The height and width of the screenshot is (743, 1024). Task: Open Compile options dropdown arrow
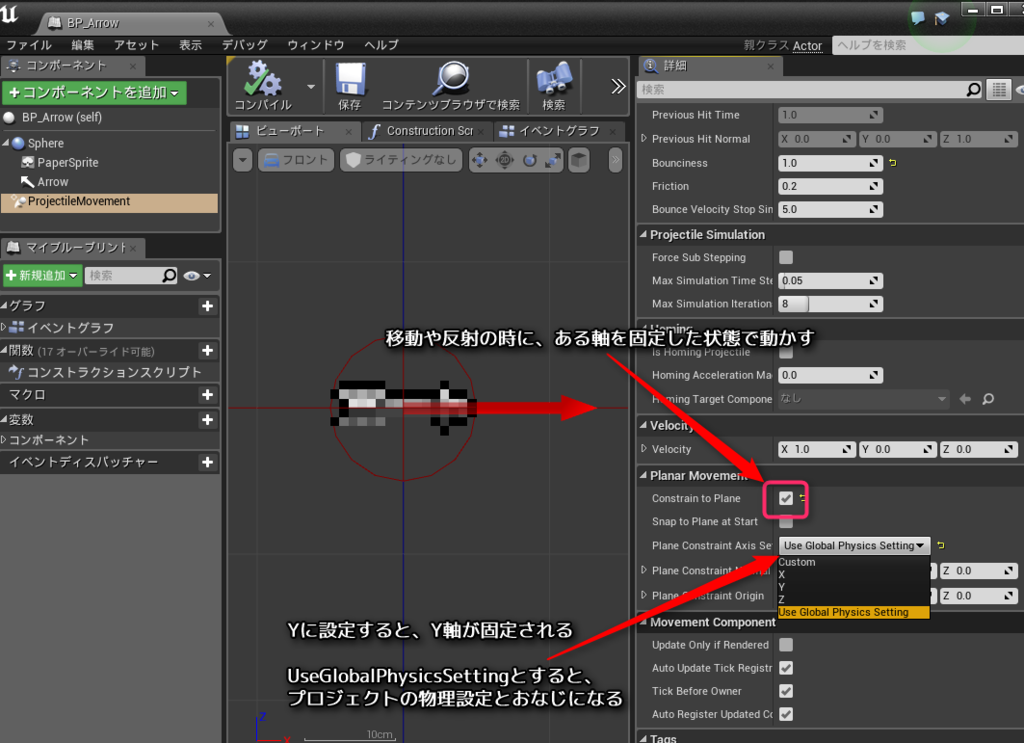pyautogui.click(x=311, y=86)
